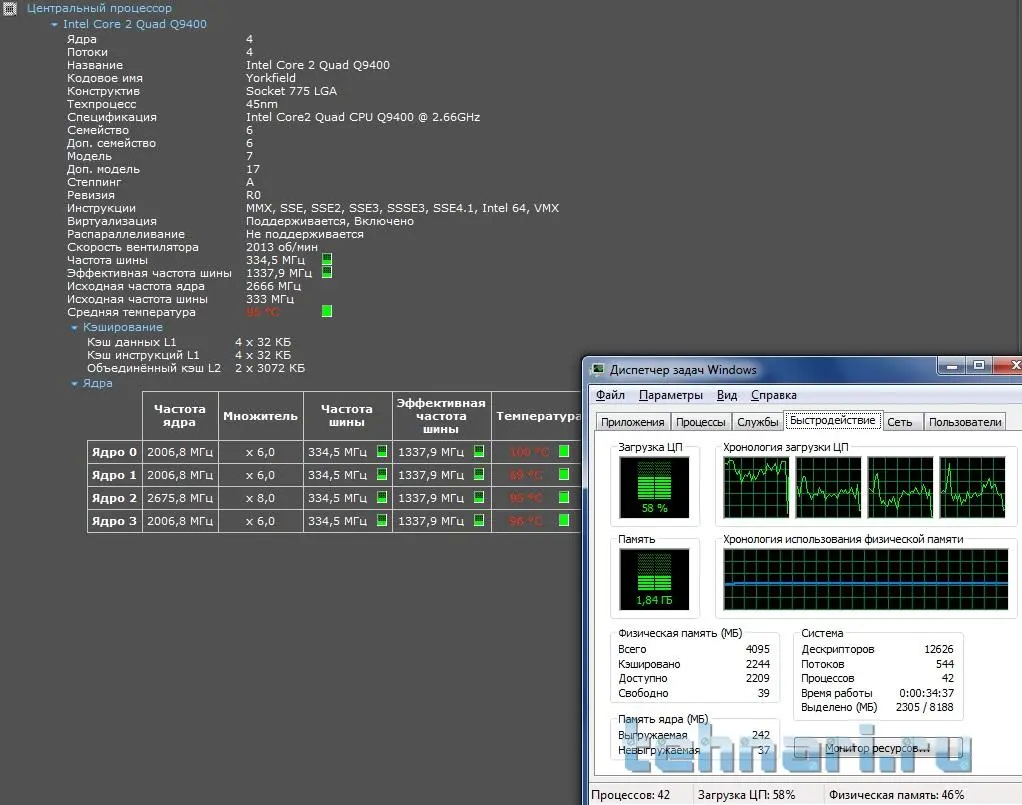Click green icon beside Частота шины value
The height and width of the screenshot is (805, 1022).
click(327, 260)
